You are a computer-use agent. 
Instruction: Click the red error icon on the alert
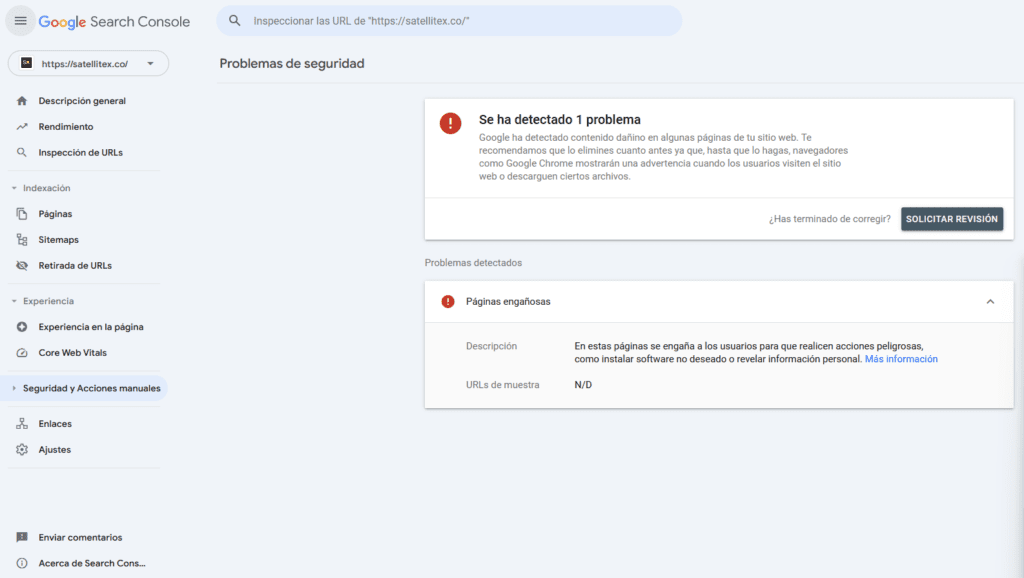[x=449, y=123]
